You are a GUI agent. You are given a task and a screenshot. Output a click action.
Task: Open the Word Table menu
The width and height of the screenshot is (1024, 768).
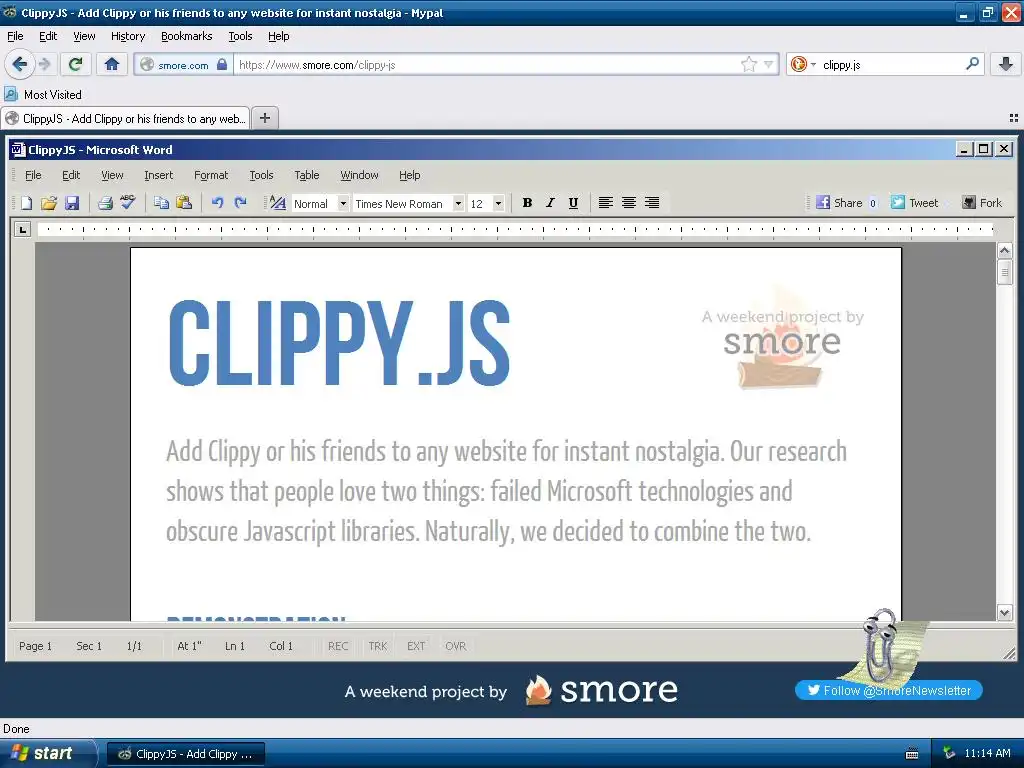coord(306,175)
